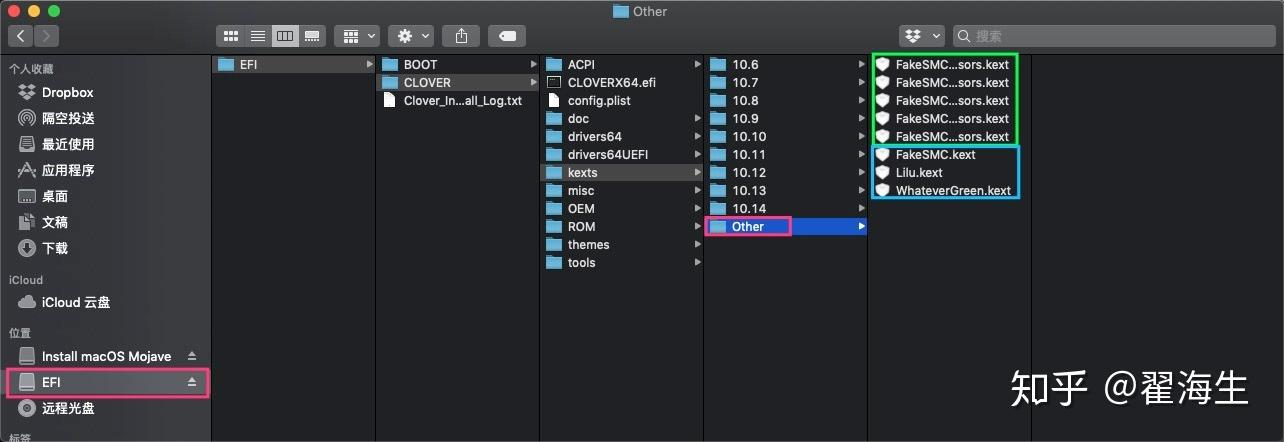Open the 10.11 folder

pyautogui.click(x=785, y=155)
